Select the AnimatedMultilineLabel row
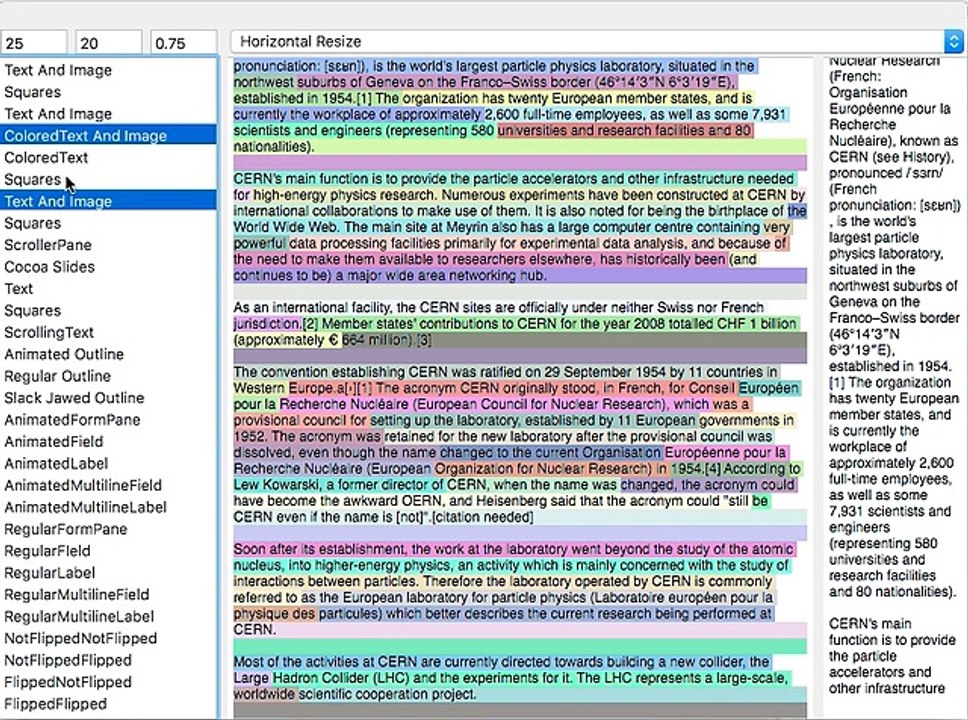Viewport: 968px width, 720px height. click(109, 507)
